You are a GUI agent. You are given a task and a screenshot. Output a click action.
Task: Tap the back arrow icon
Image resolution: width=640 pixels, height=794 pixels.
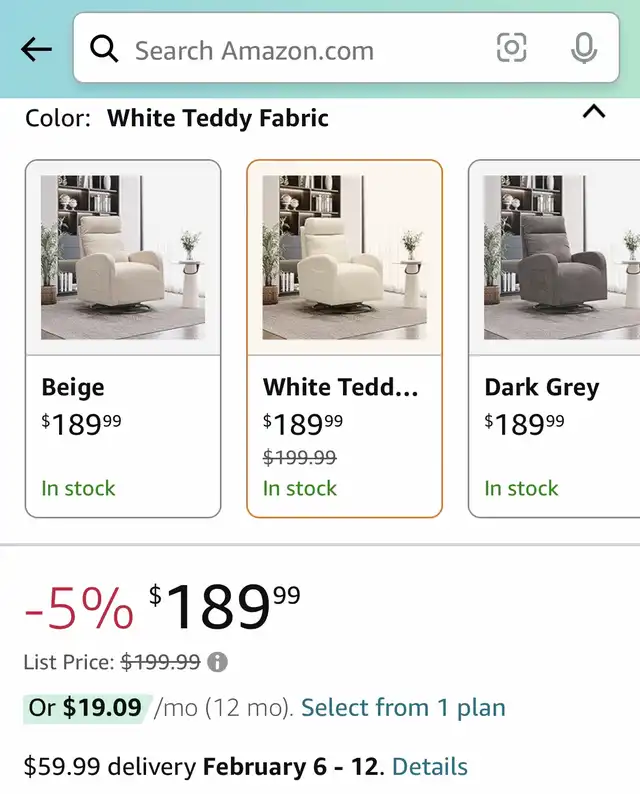36,49
